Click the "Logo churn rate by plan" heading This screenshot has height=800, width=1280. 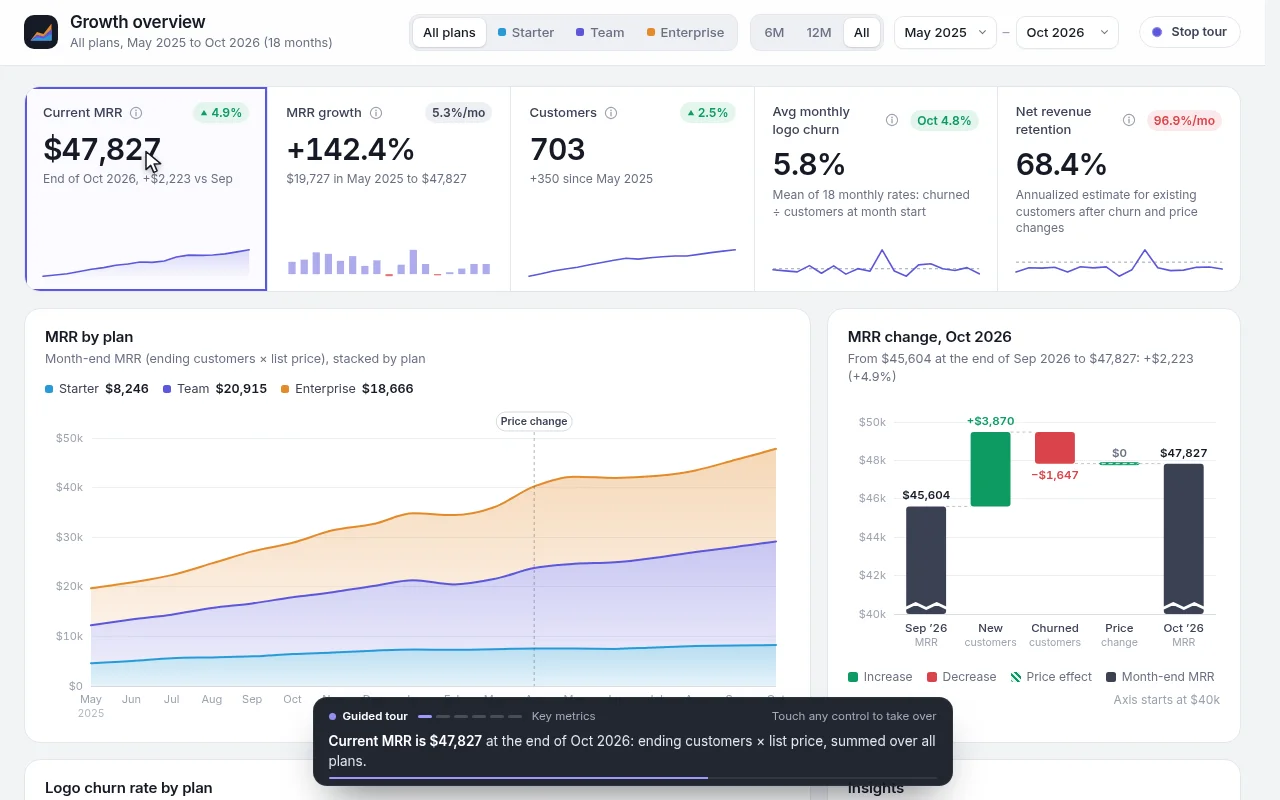(129, 788)
